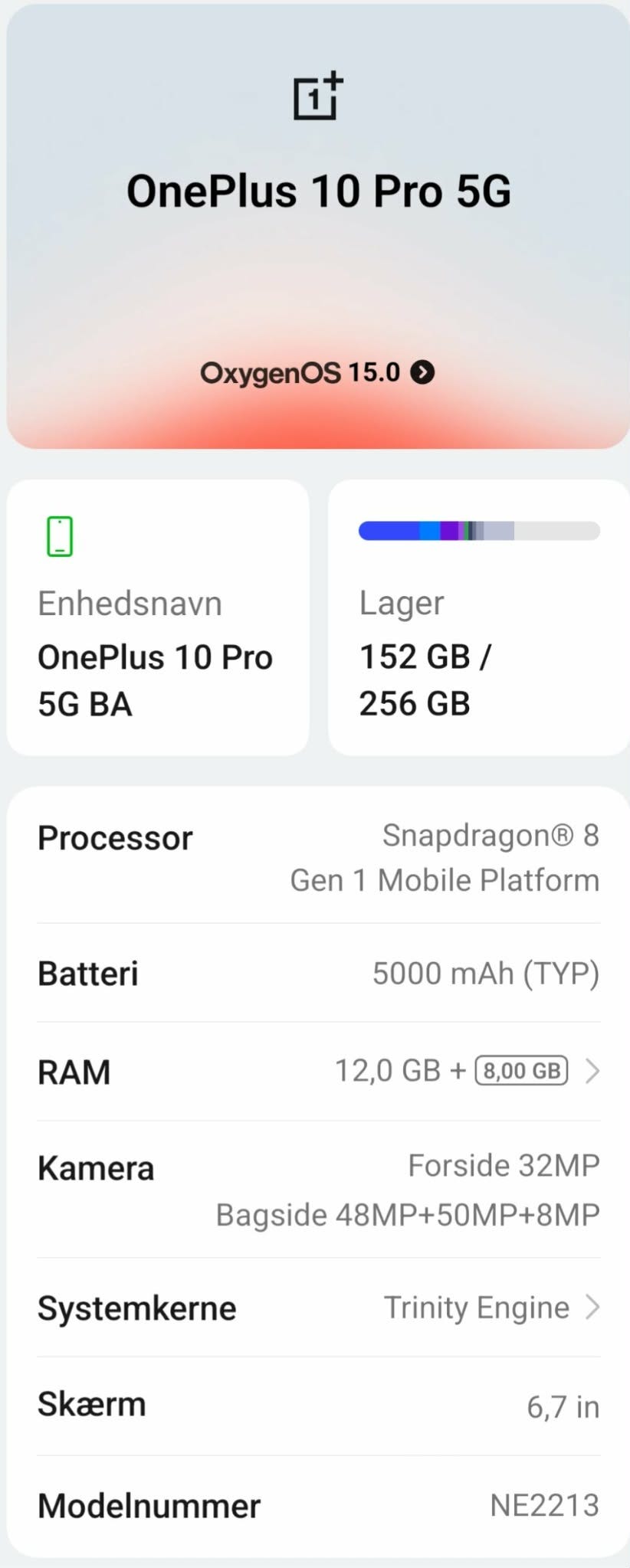The height and width of the screenshot is (1568, 630).
Task: Tap the storage usage color bar
Action: pyautogui.click(x=478, y=531)
